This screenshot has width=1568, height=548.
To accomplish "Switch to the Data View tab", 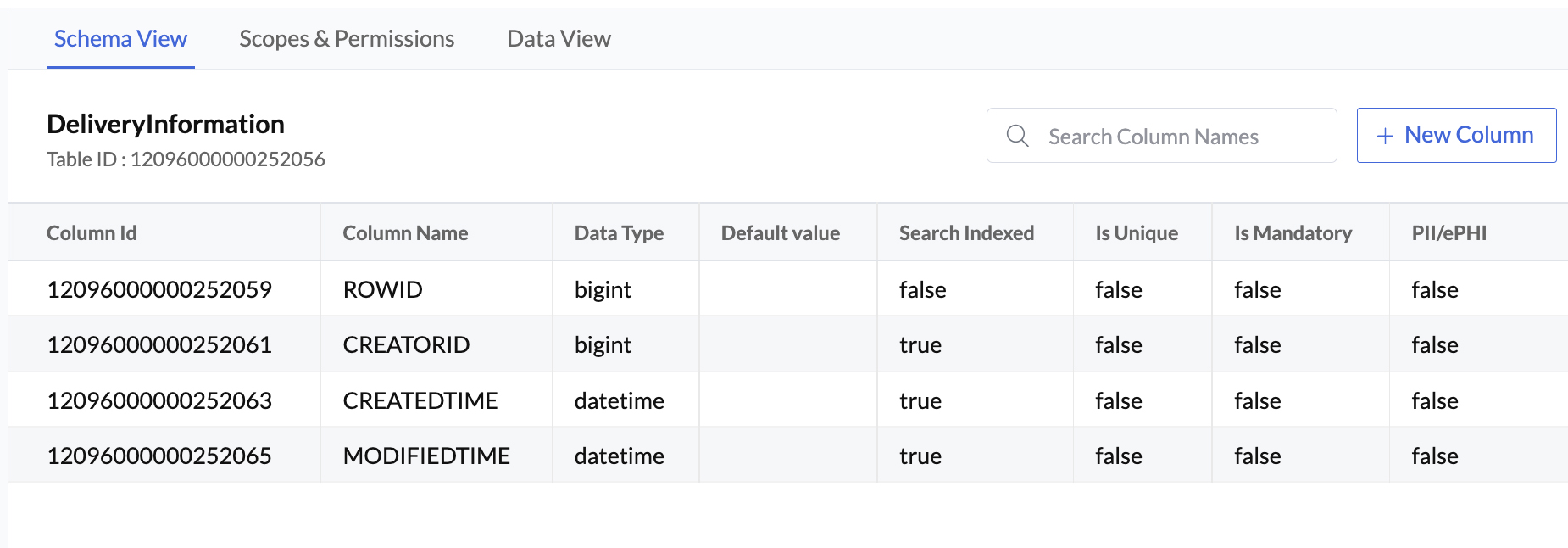I will click(x=559, y=39).
